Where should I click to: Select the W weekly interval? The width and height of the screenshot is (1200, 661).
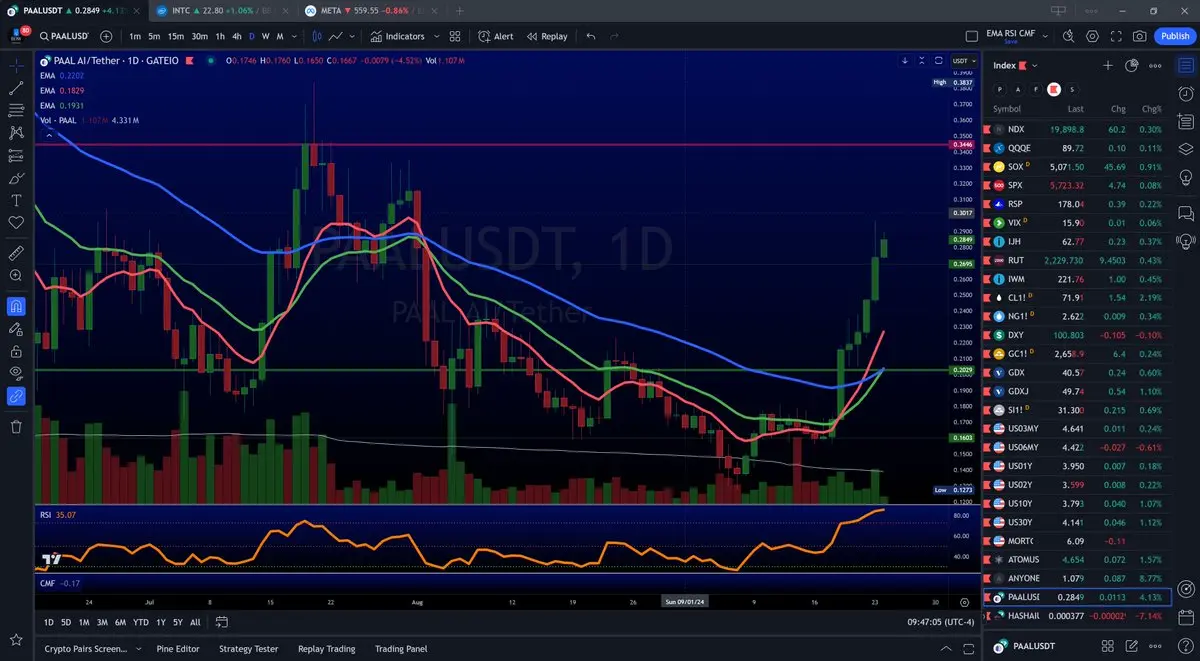[265, 36]
